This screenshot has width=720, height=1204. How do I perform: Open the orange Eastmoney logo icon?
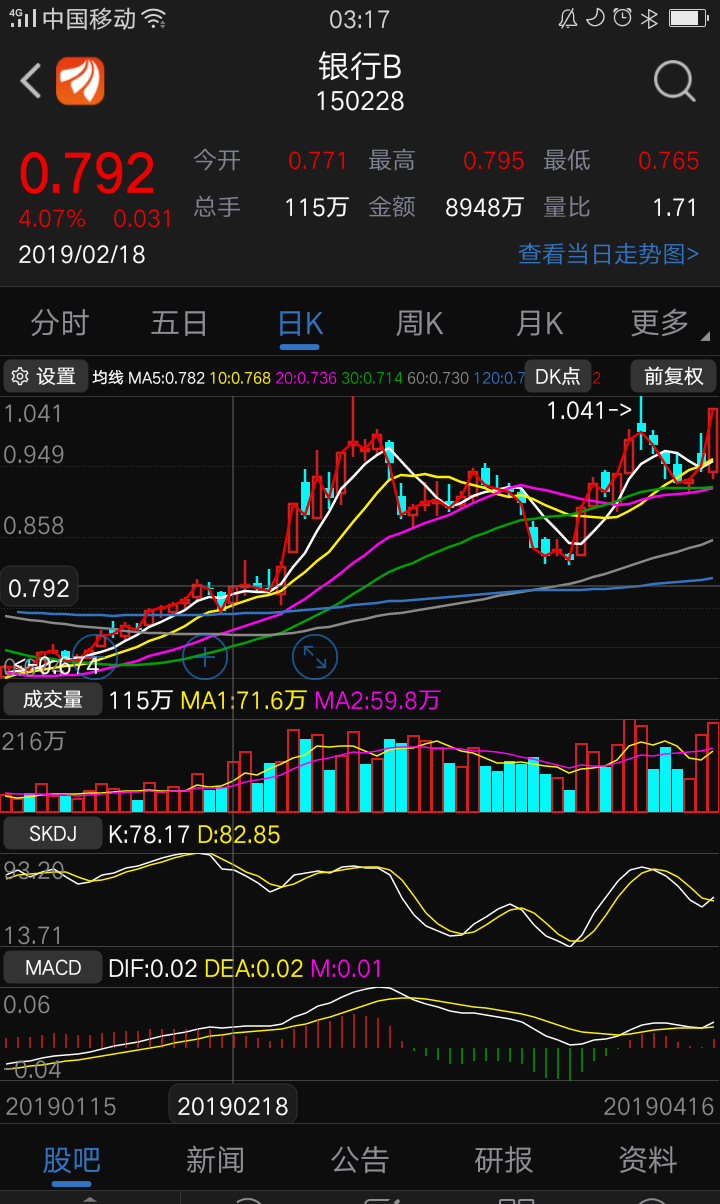click(80, 81)
